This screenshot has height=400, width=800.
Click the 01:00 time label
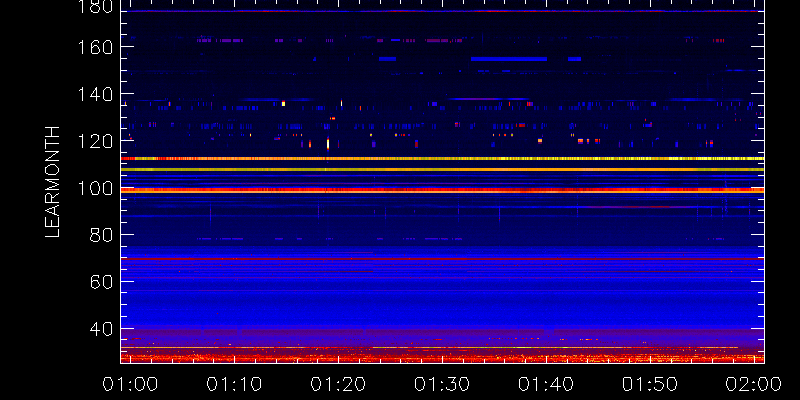click(x=130, y=384)
